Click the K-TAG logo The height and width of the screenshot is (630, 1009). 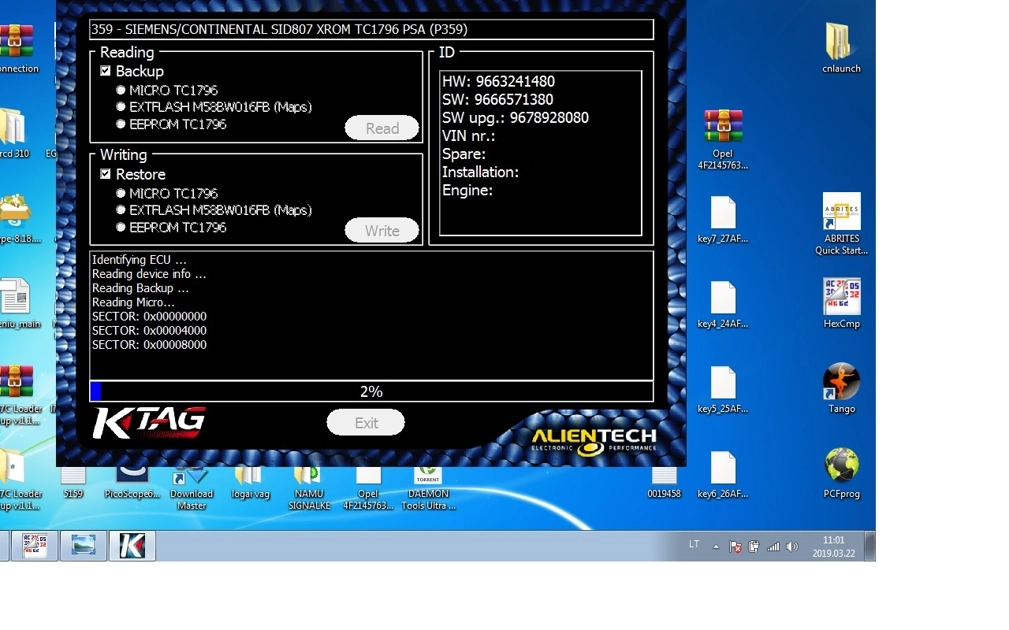pos(149,422)
